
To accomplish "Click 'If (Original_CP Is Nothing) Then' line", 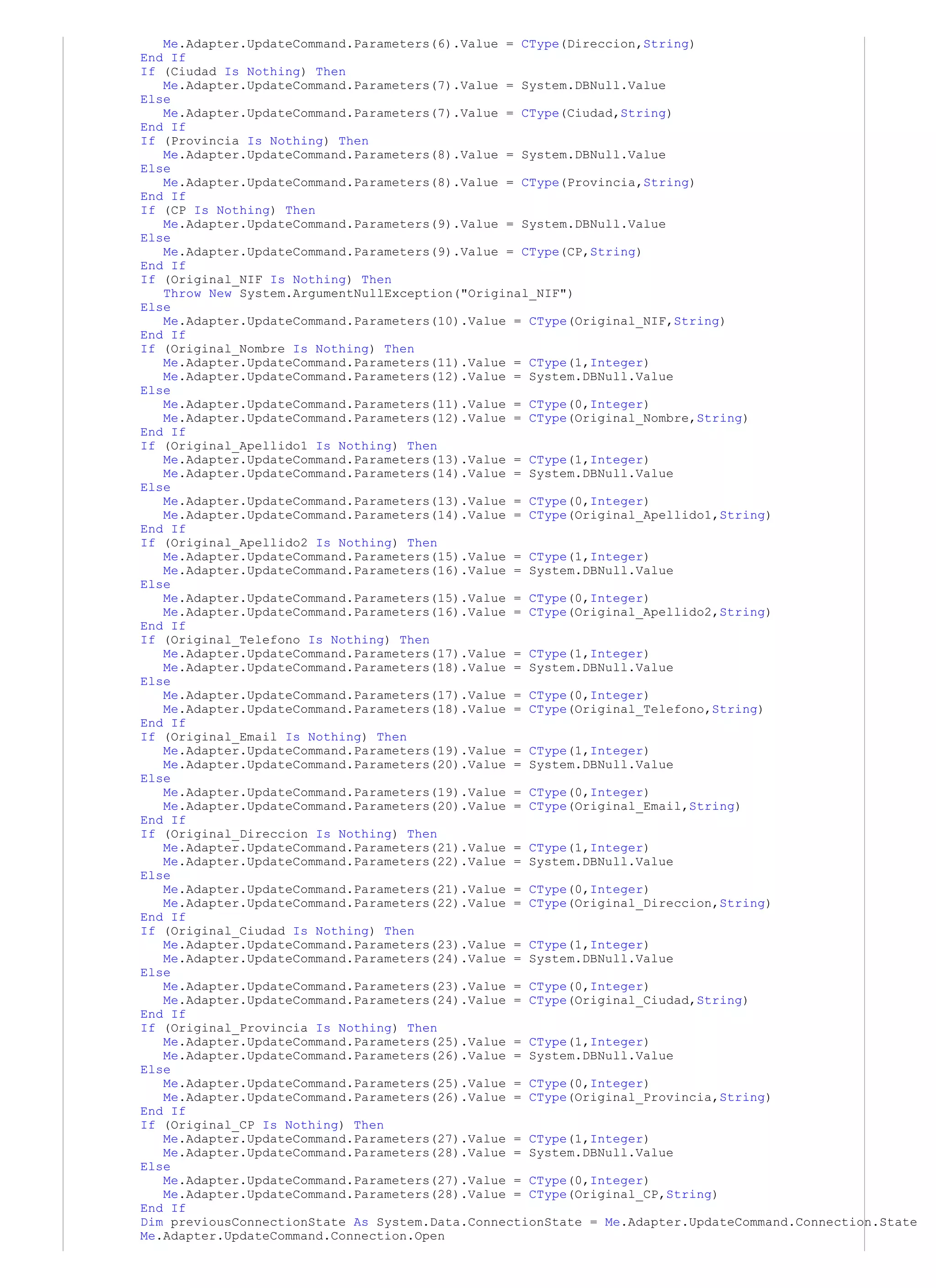I will point(262,1126).
